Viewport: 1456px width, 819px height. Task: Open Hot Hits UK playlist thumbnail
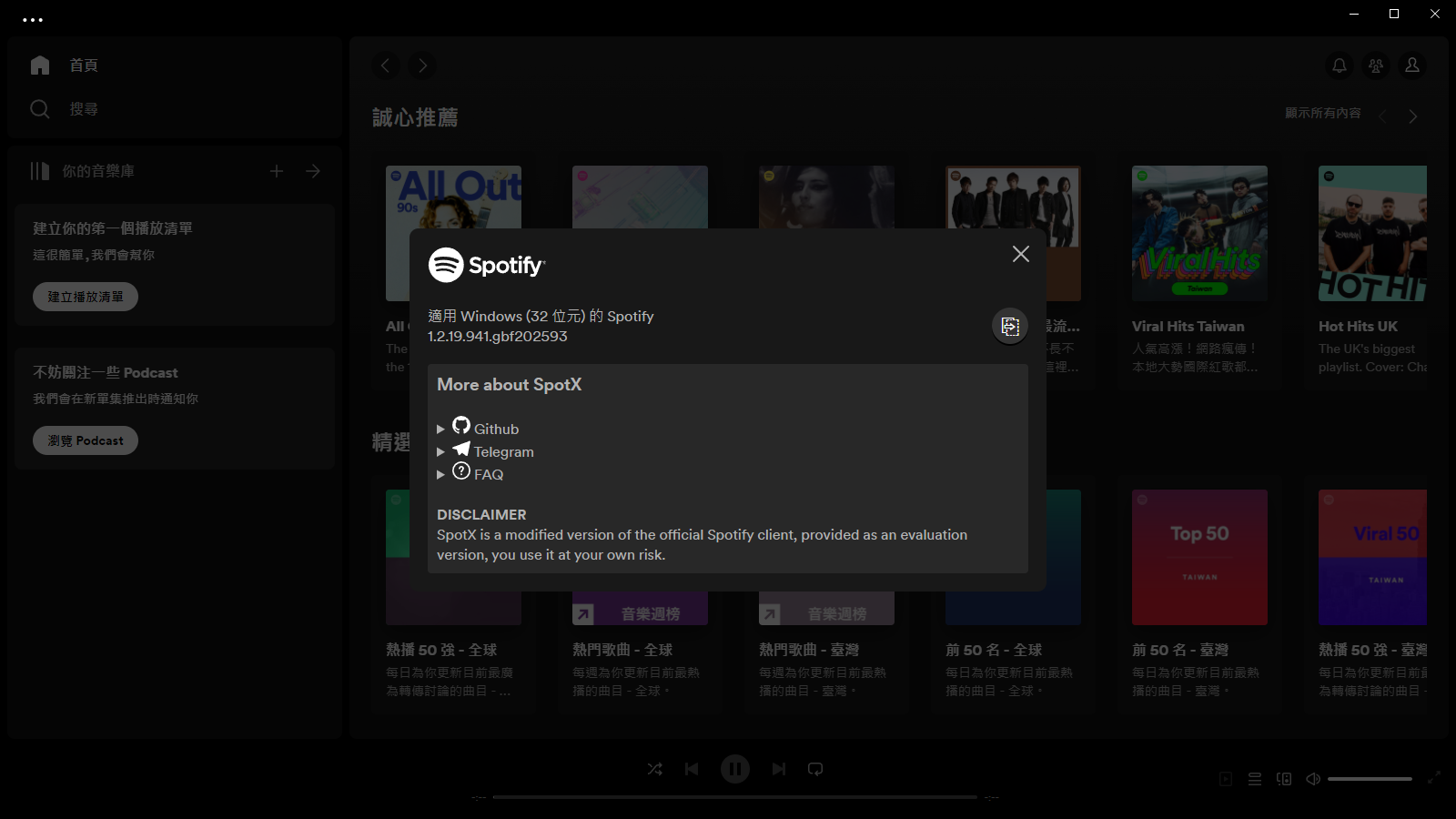pos(1372,233)
